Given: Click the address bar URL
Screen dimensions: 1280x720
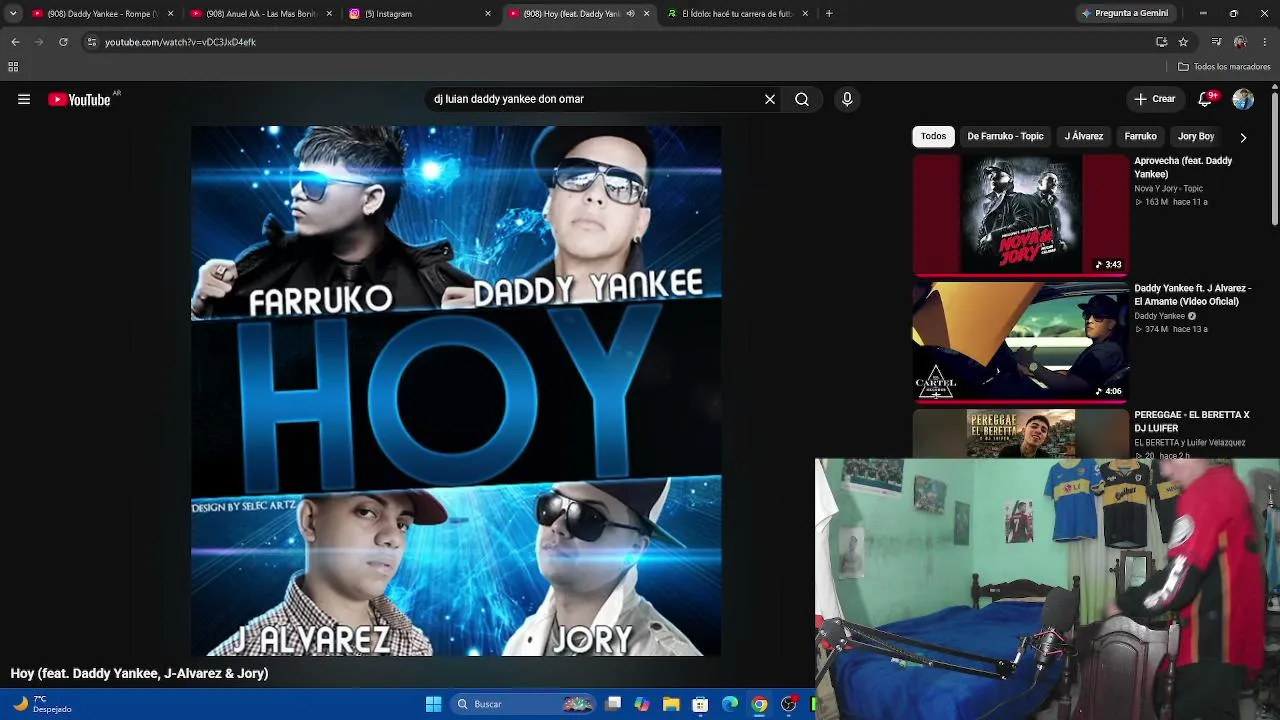Looking at the screenshot, I should point(180,42).
